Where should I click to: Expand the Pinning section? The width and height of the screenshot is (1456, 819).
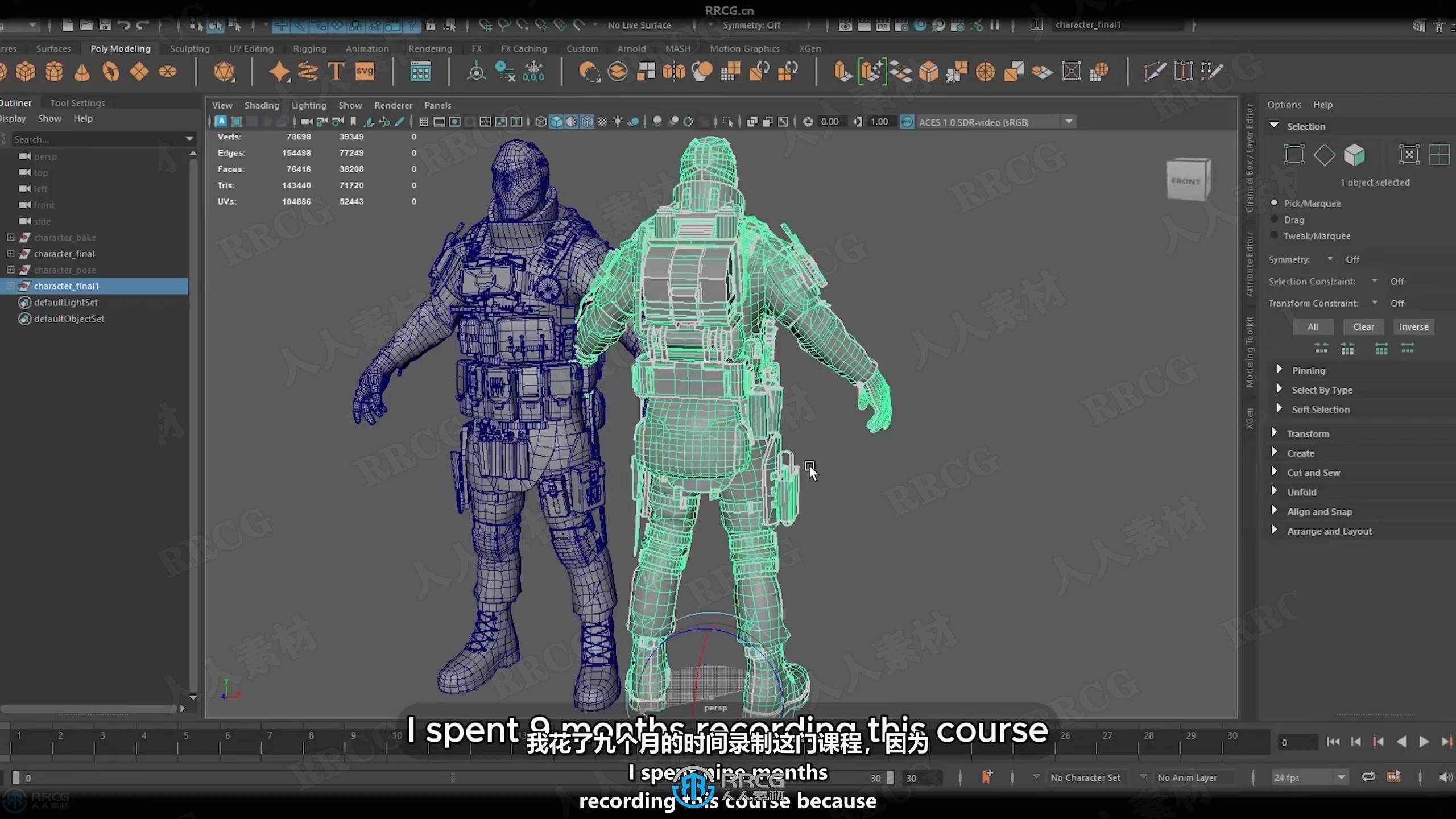(1279, 370)
